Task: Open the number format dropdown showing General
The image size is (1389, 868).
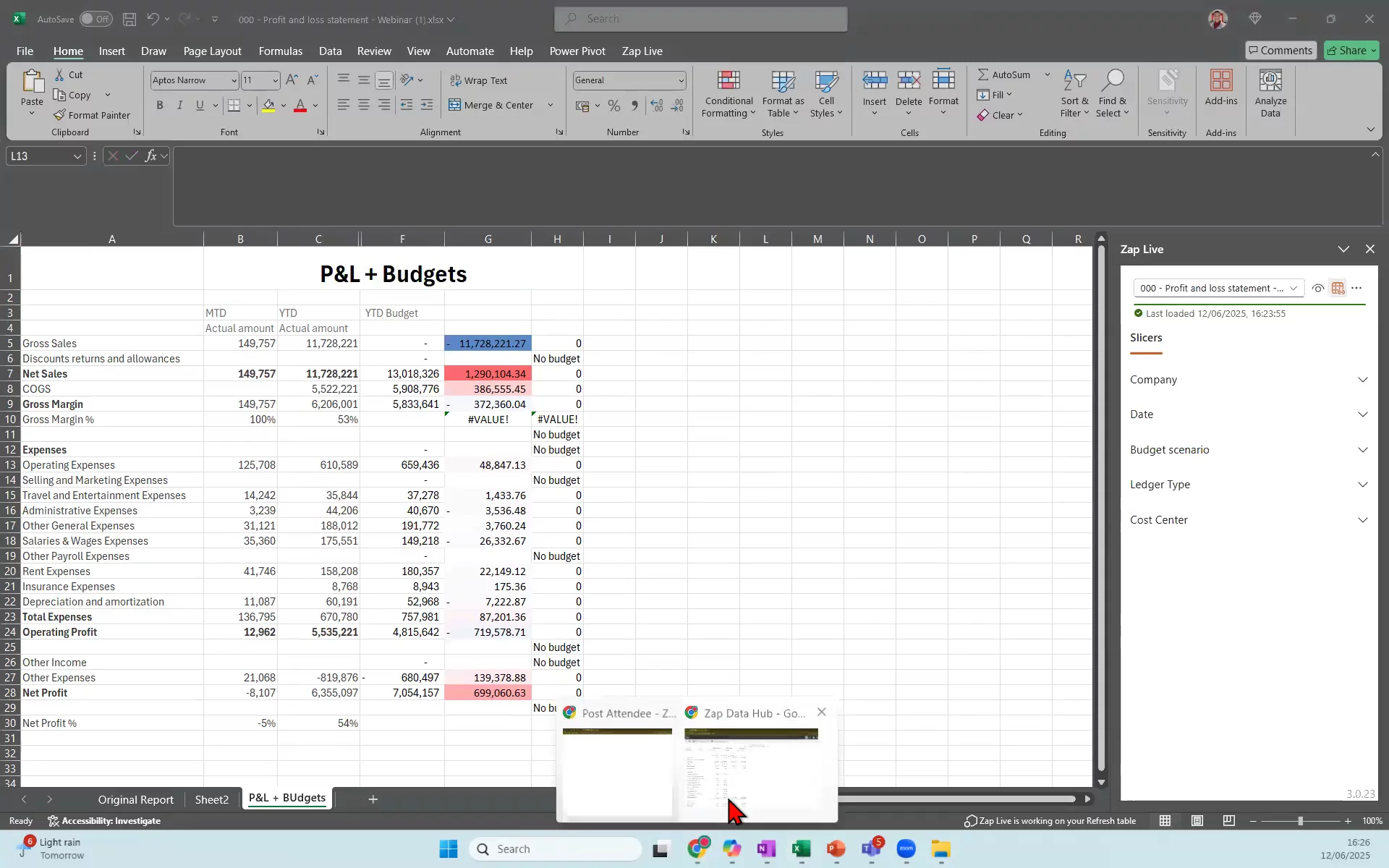Action: point(680,80)
